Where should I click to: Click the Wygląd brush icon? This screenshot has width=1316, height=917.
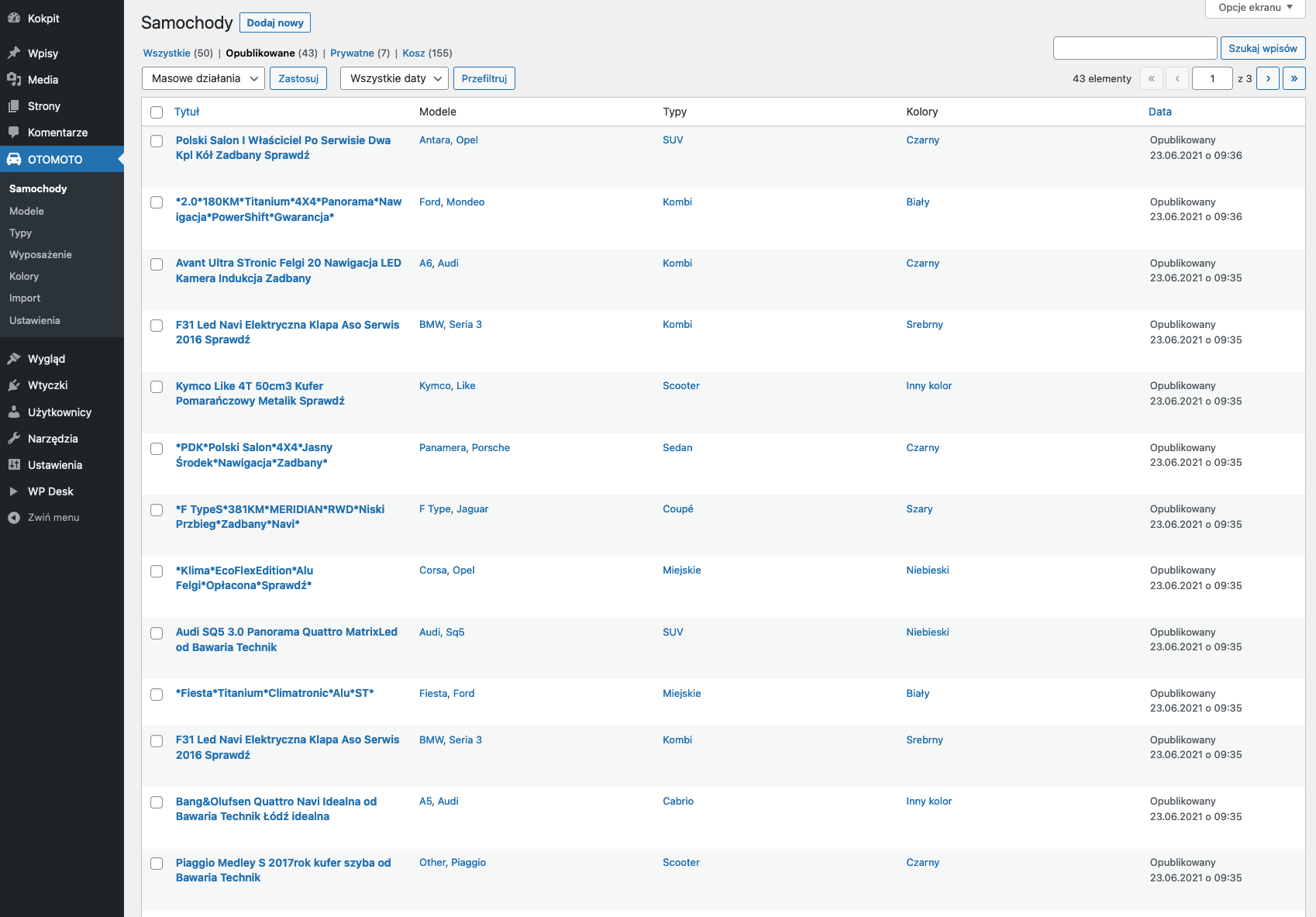point(14,358)
